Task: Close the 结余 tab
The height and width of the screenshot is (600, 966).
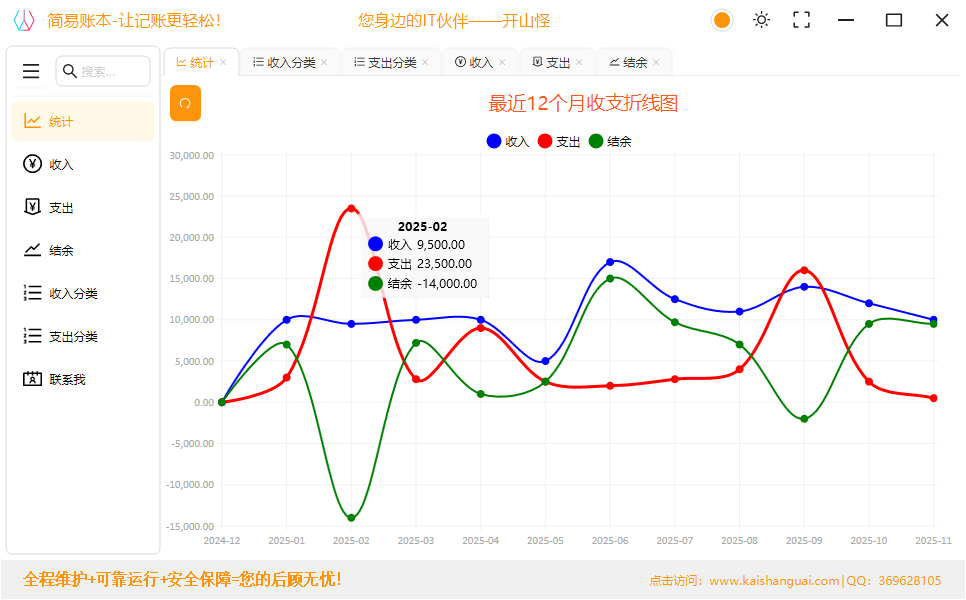Action: pyautogui.click(x=656, y=62)
